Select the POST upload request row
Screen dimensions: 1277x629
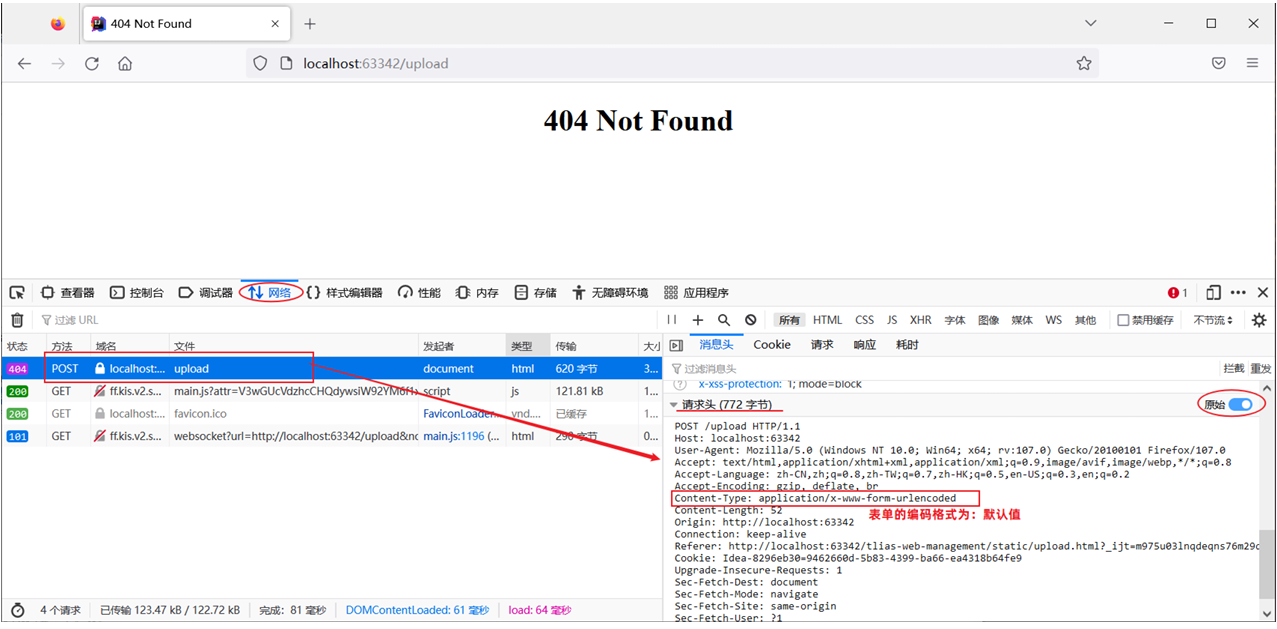[330, 369]
